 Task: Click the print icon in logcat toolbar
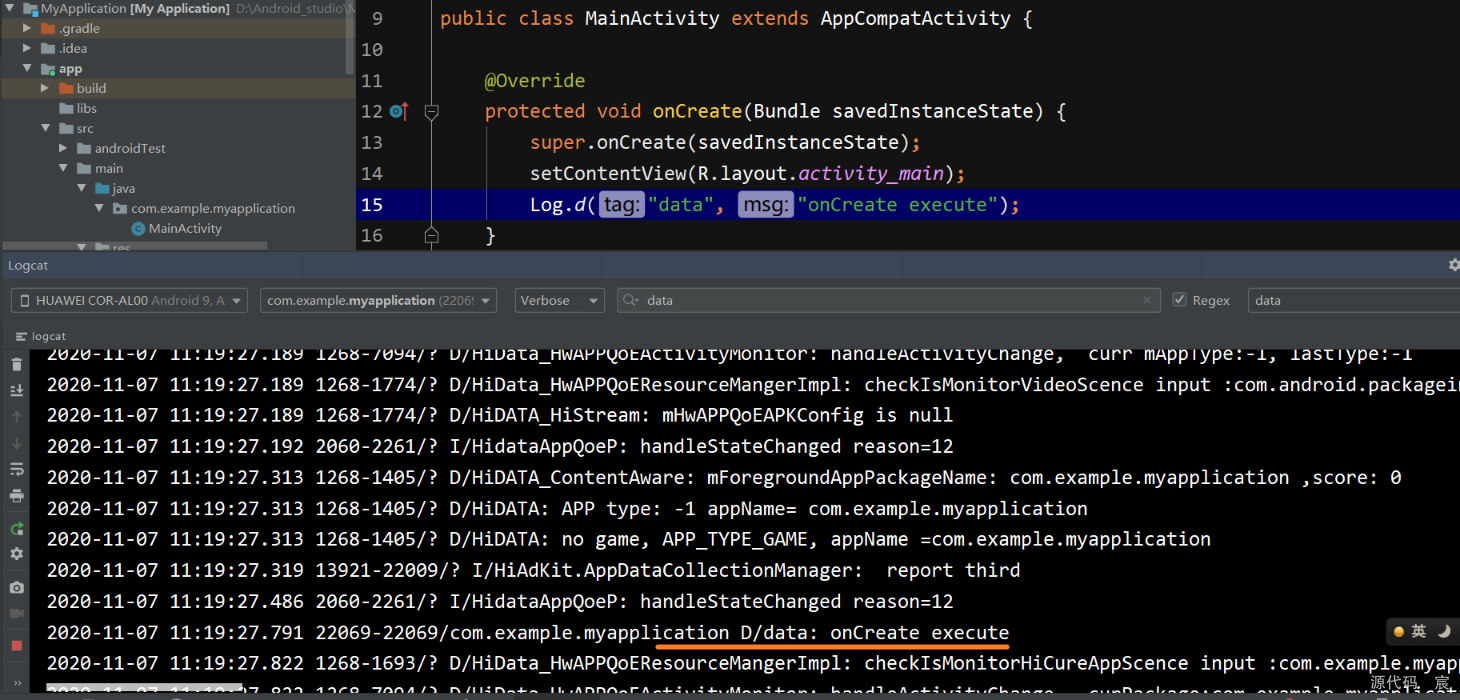[x=16, y=496]
